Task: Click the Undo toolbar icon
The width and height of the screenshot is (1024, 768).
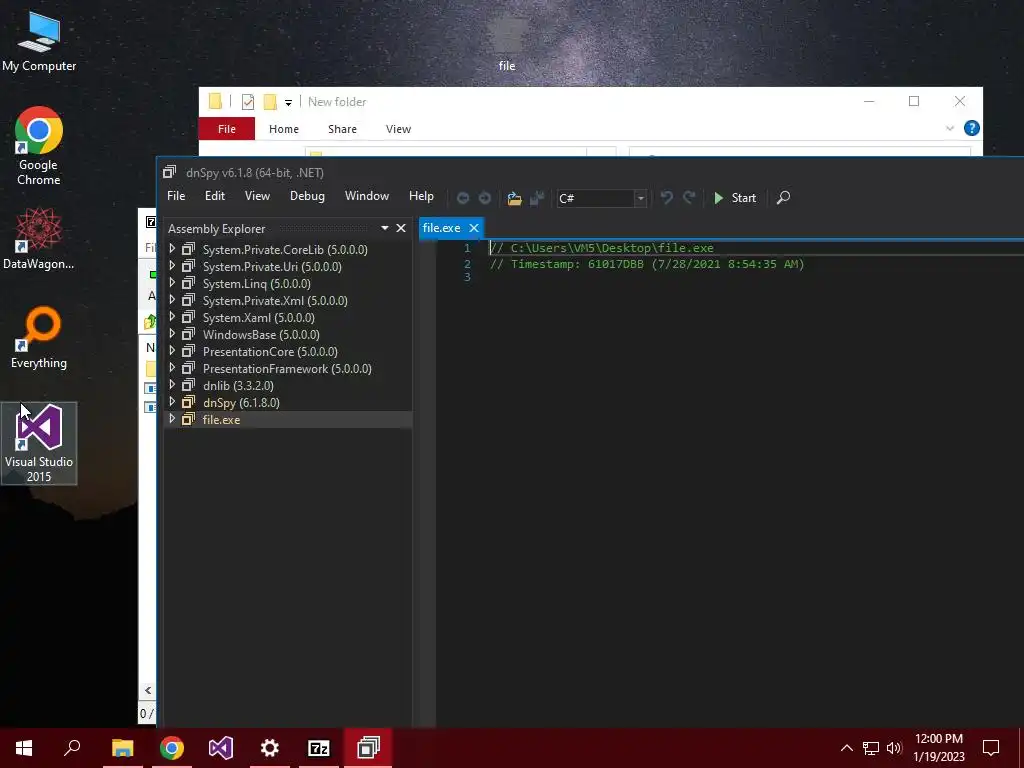Action: (x=666, y=198)
